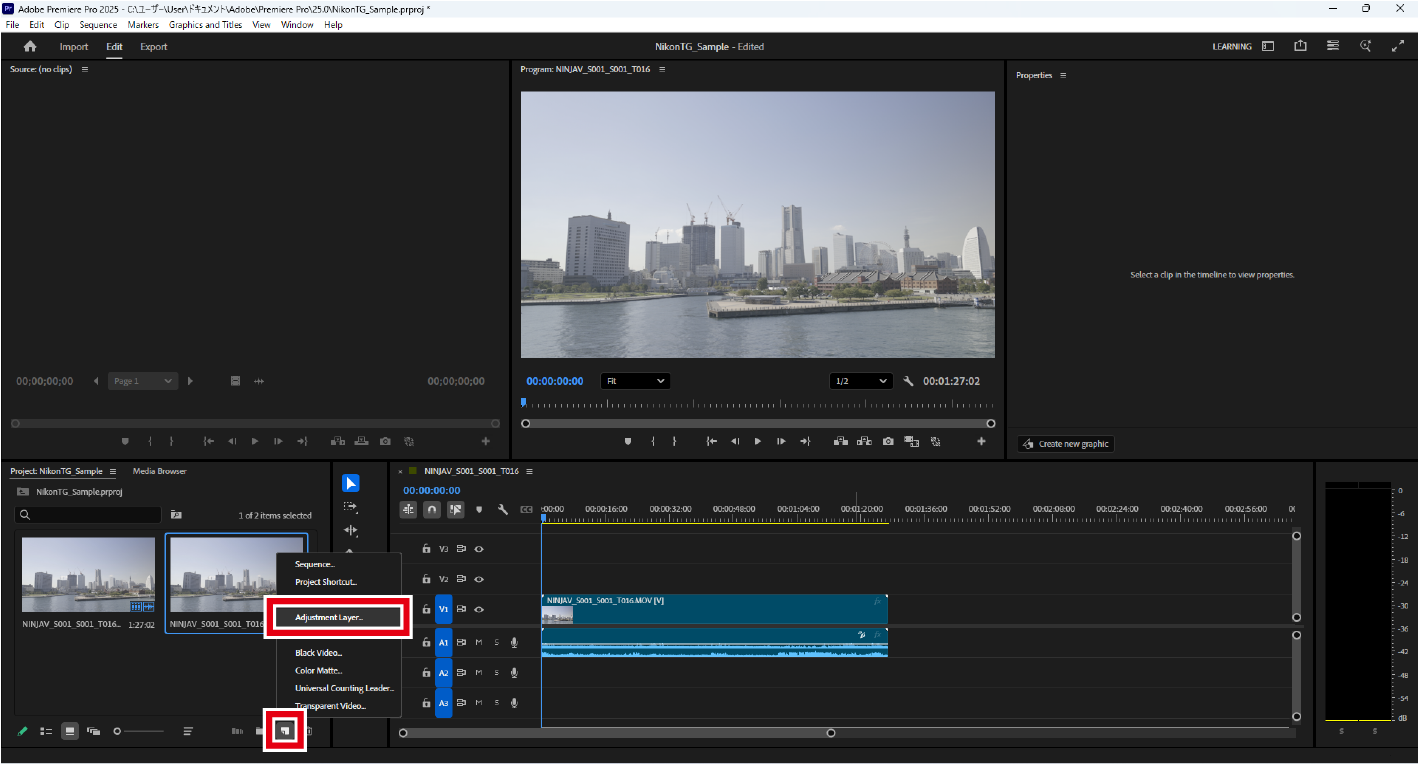Add Marker in the Program monitor
1418x764 pixels.
pyautogui.click(x=628, y=441)
